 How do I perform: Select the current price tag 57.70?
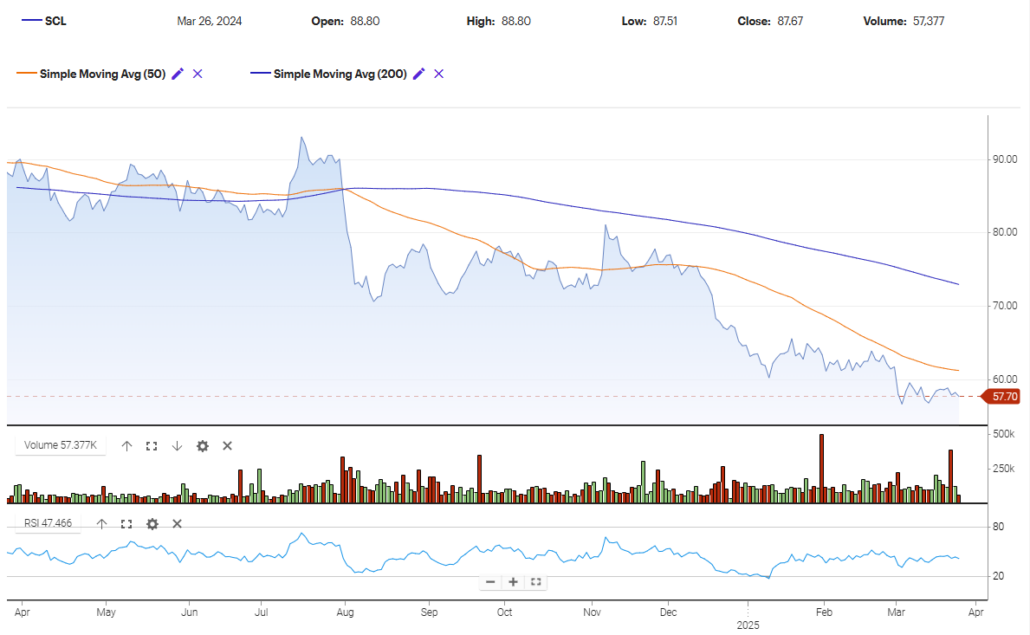pyautogui.click(x=1001, y=397)
